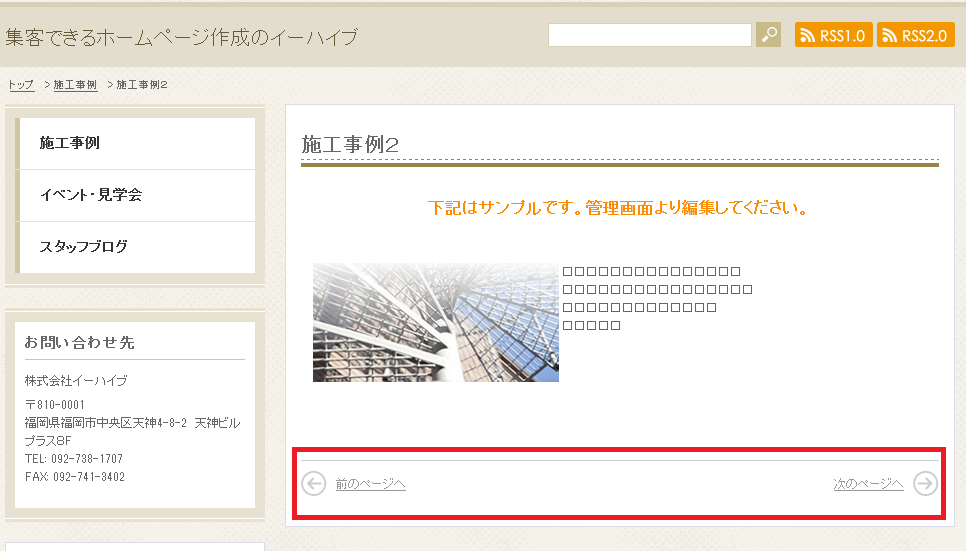Open the RSS1.0 feed
The image size is (966, 551).
tap(833, 35)
